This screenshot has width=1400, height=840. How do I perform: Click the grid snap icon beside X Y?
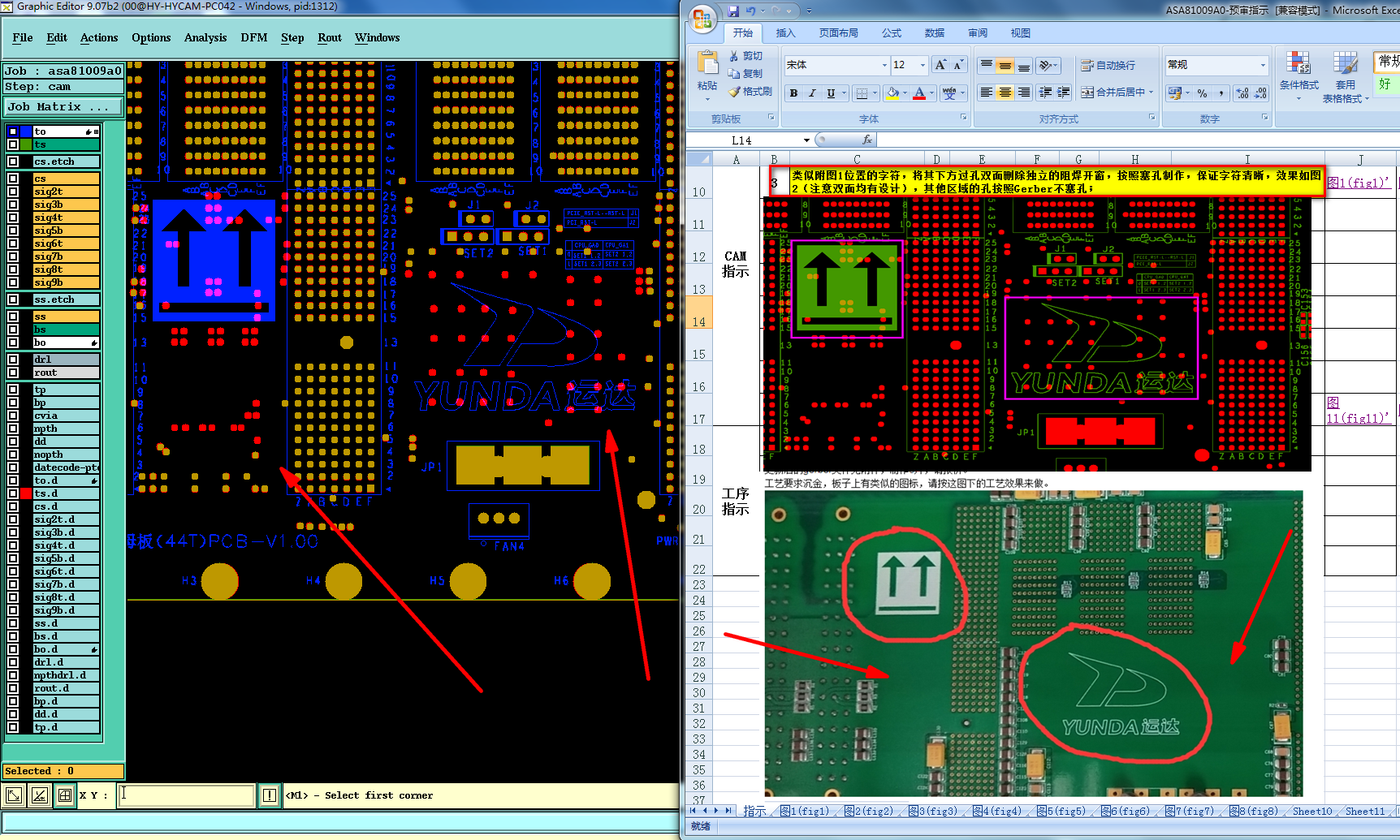coord(65,795)
